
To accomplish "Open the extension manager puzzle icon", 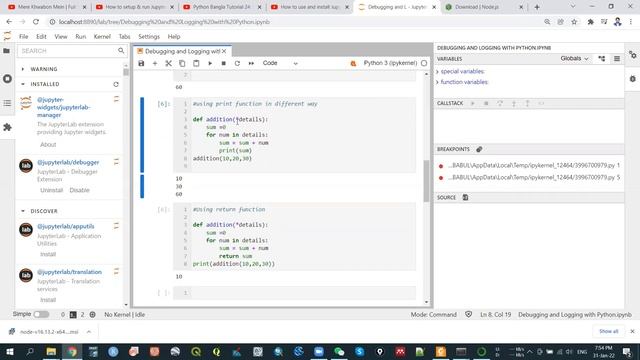I will point(7,127).
